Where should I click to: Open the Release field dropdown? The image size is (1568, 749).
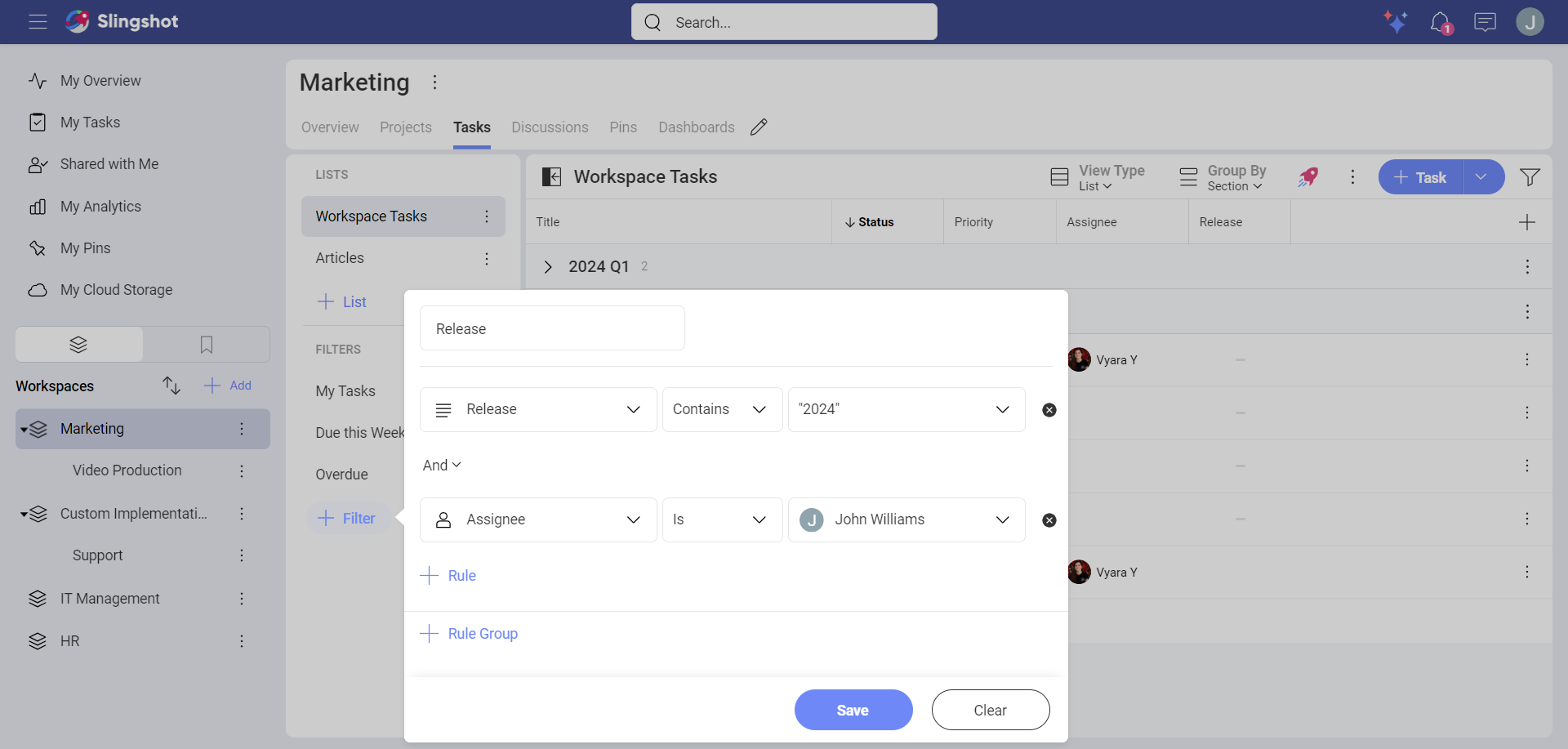(538, 409)
